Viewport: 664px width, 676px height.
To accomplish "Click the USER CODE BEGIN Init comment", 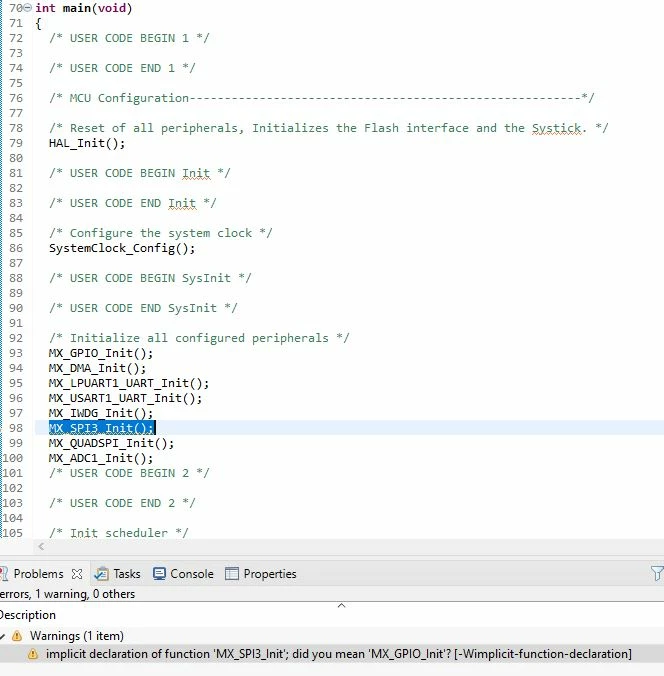I will pyautogui.click(x=140, y=173).
